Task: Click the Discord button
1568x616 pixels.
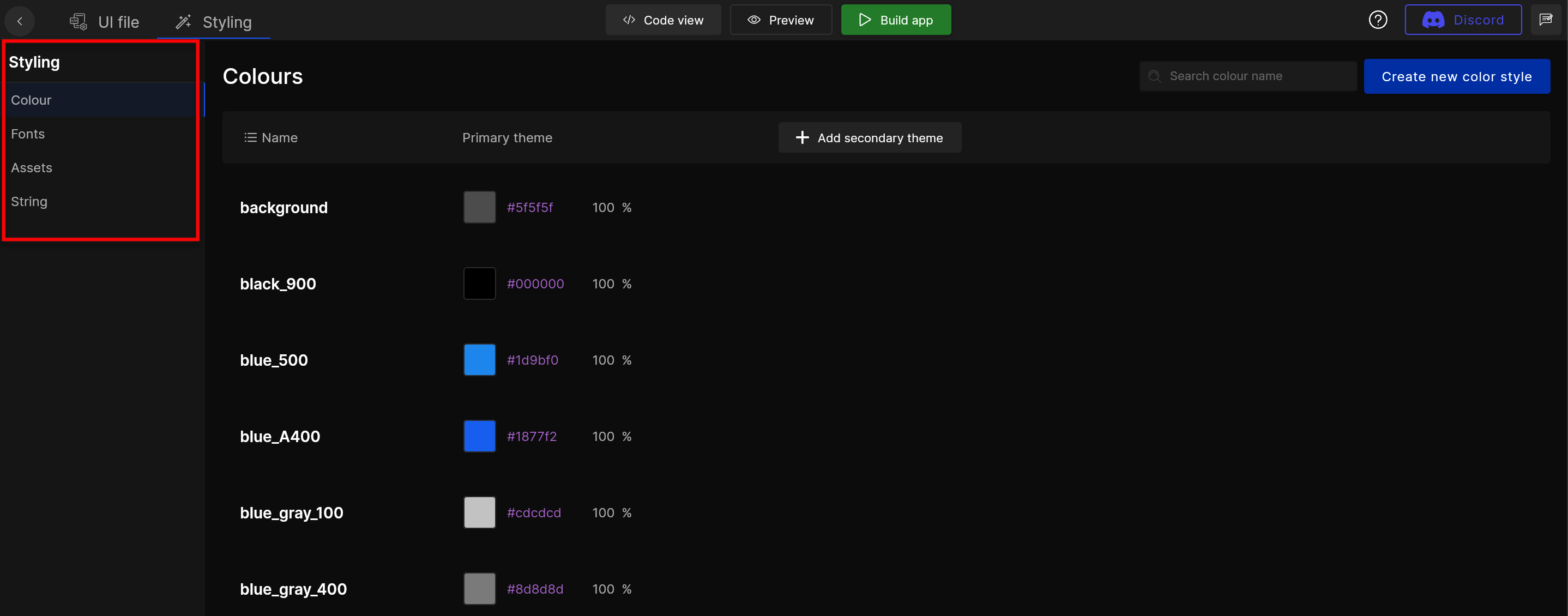Action: click(1463, 20)
